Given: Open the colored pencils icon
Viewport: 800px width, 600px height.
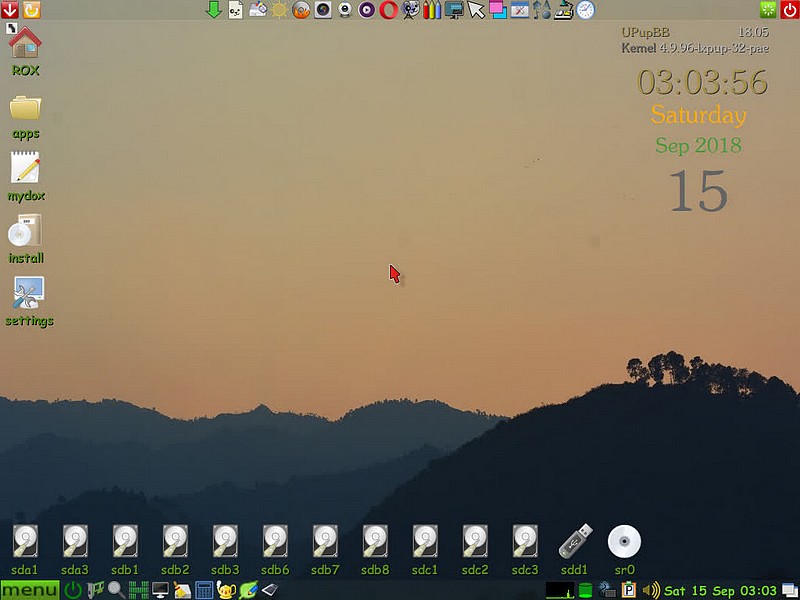Looking at the screenshot, I should click(432, 10).
